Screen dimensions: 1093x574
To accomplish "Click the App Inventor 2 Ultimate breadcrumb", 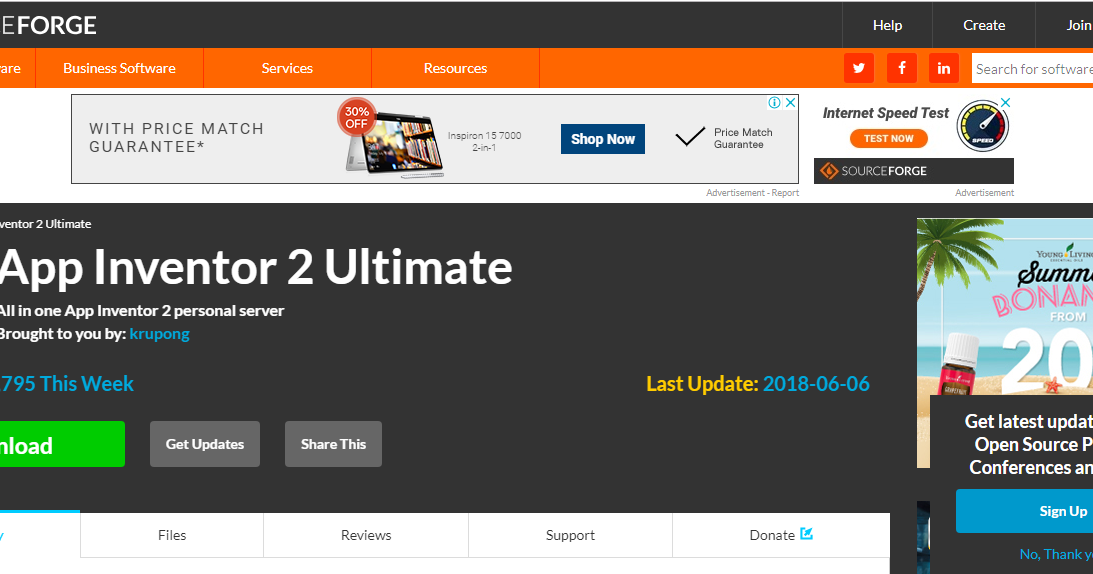I will tap(45, 224).
